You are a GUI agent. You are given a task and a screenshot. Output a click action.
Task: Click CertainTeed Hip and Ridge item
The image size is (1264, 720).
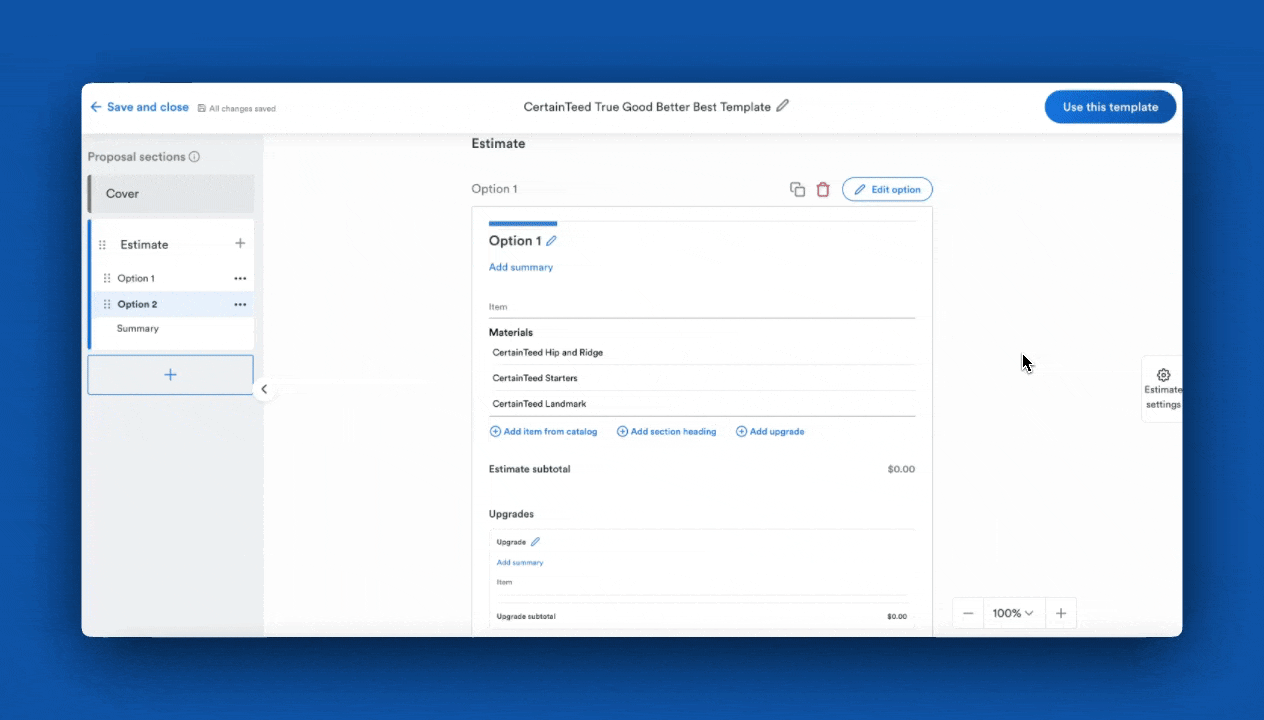tap(548, 353)
